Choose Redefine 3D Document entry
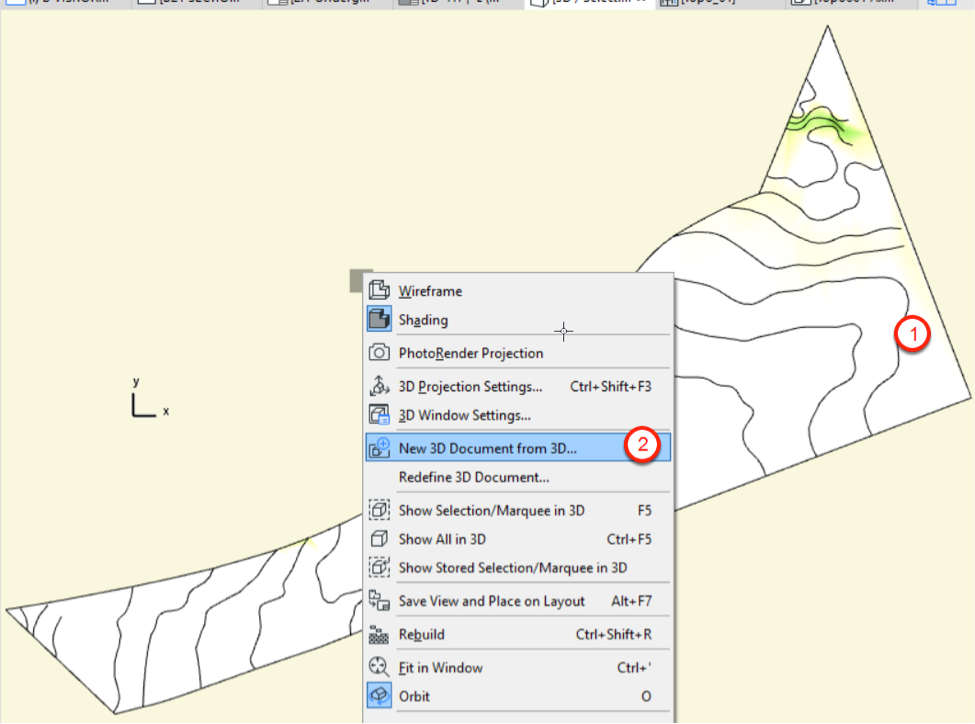This screenshot has width=975, height=724. (518, 477)
